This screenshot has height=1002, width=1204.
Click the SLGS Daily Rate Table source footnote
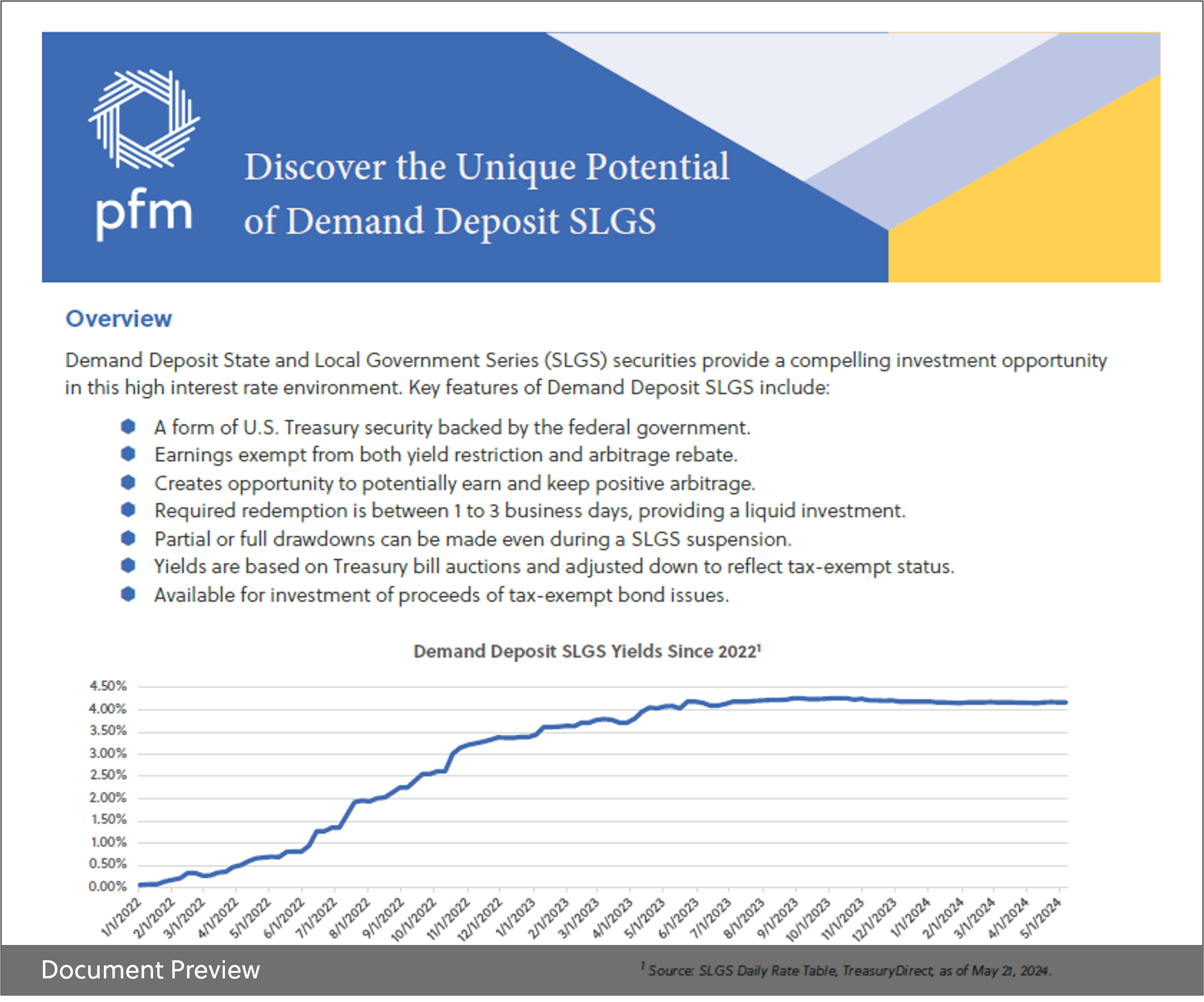point(846,970)
